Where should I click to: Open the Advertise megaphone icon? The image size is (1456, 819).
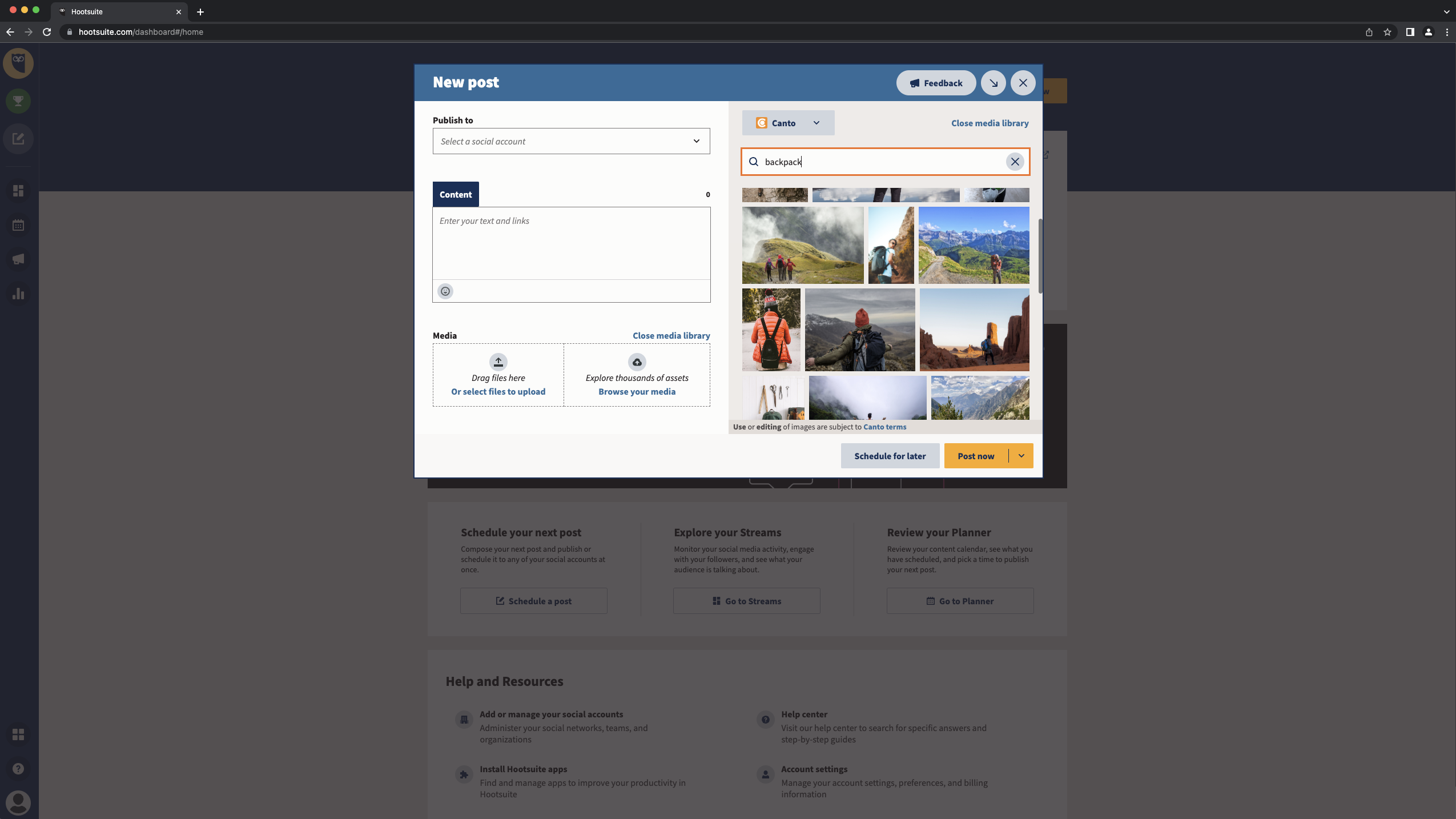point(18,259)
